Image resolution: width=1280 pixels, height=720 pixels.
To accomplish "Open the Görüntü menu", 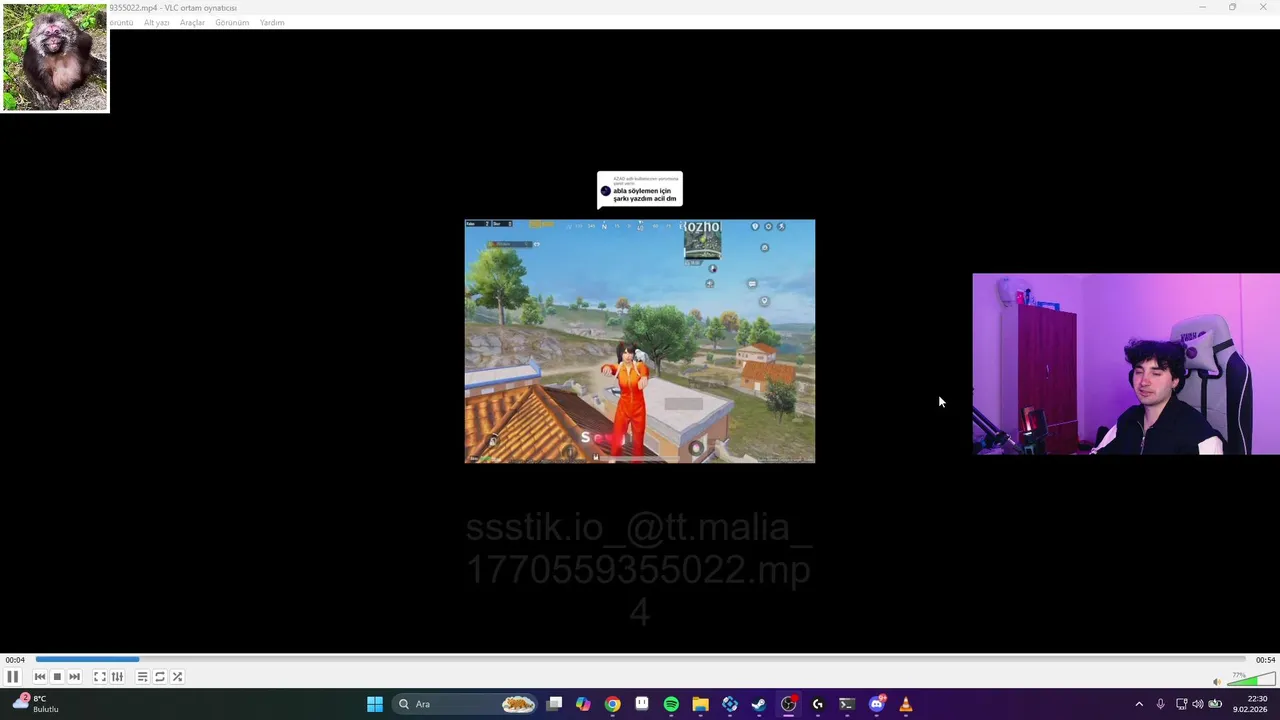I will (x=121, y=22).
